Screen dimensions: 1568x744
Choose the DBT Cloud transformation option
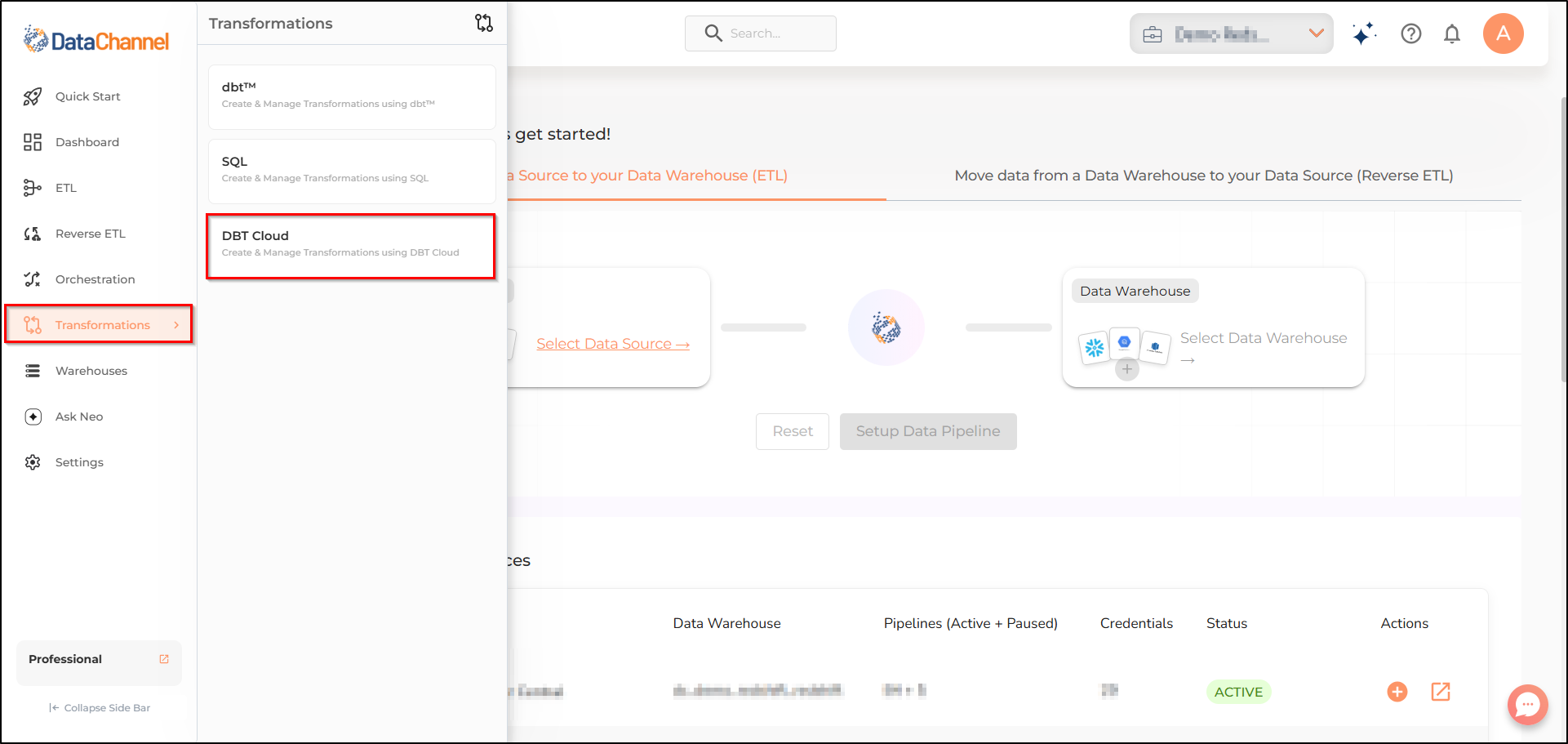352,246
